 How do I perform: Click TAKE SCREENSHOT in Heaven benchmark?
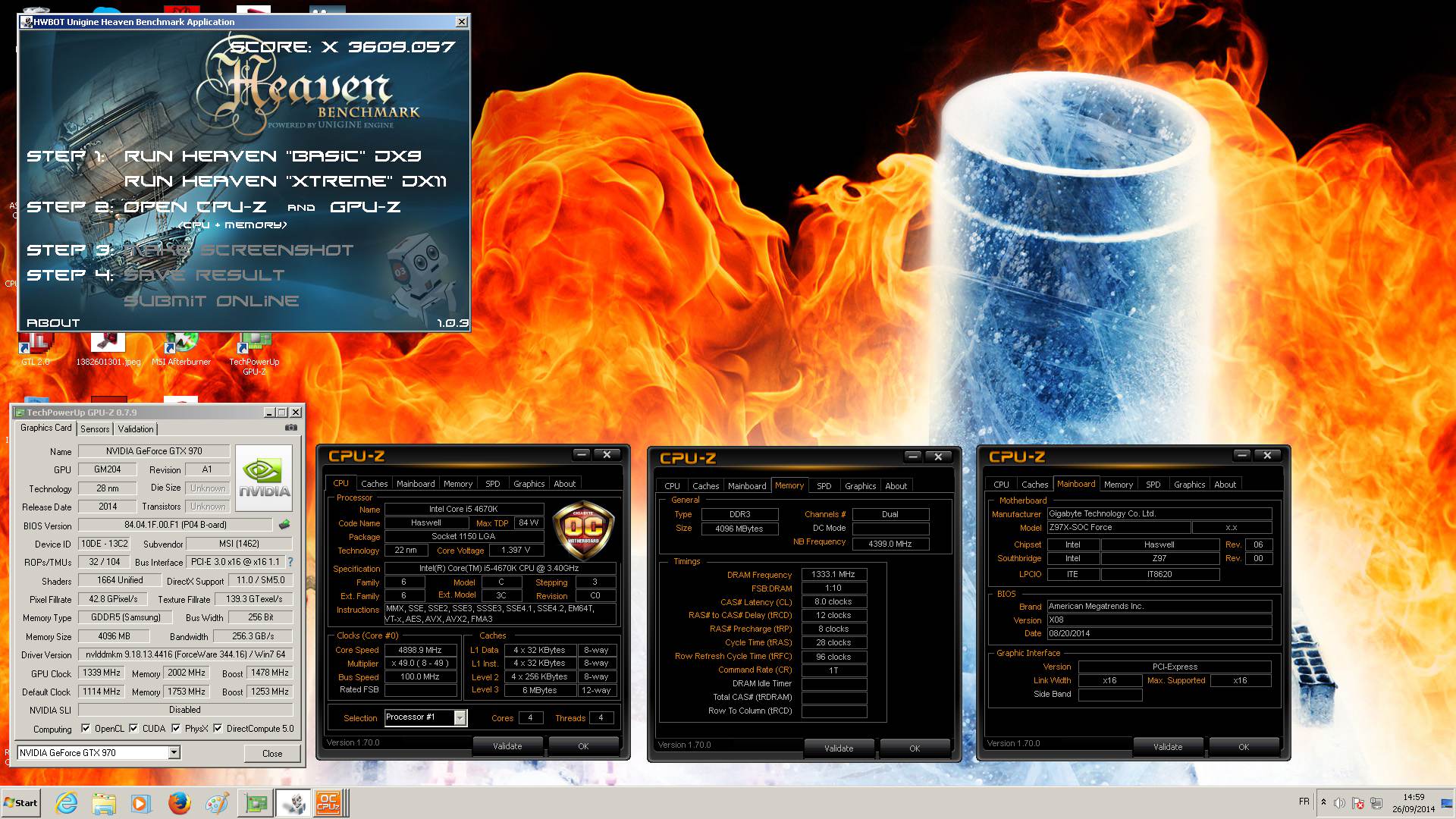pyautogui.click(x=239, y=250)
